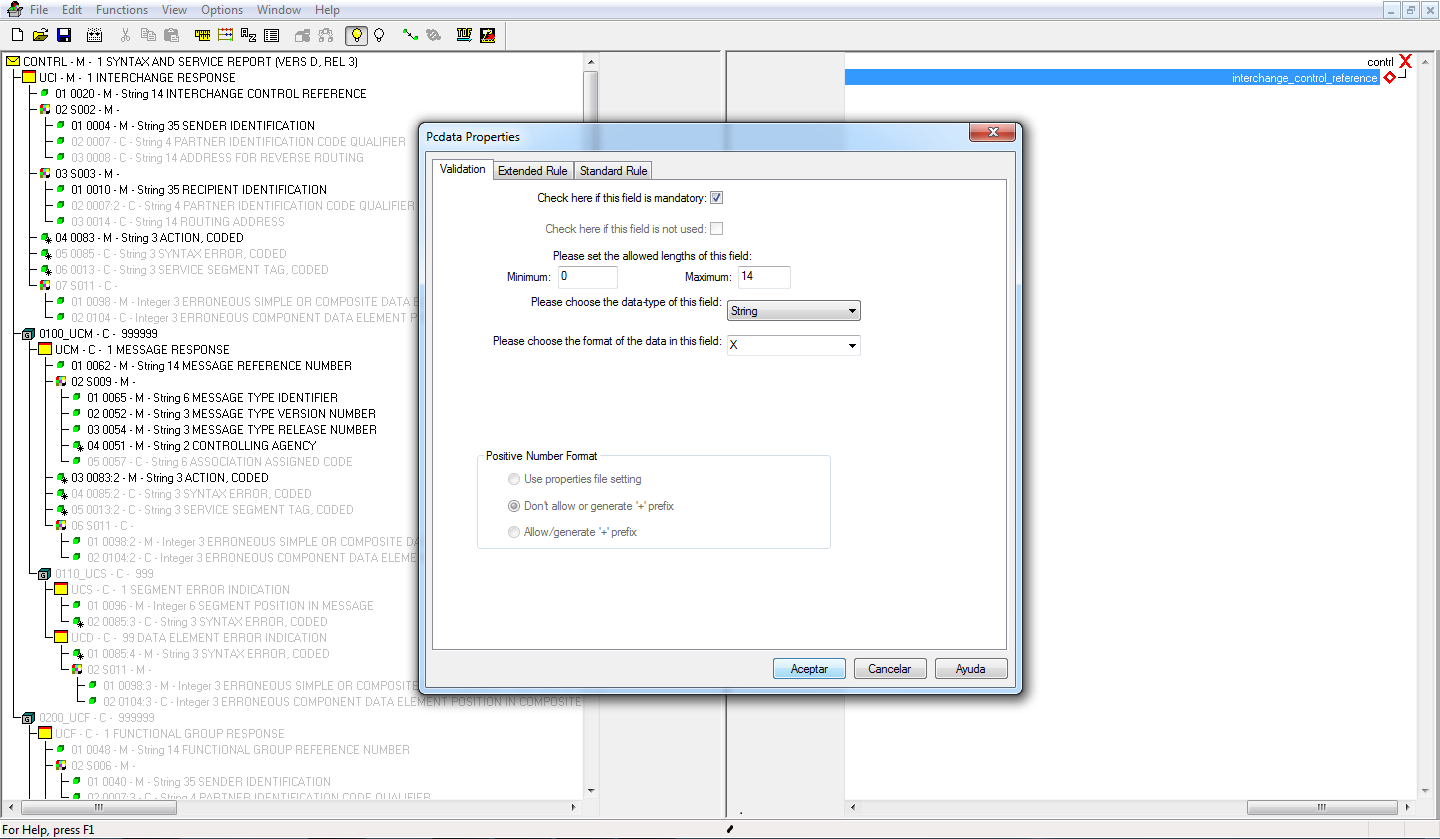The width and height of the screenshot is (1440, 839).
Task: Collapse the 0100_UCM tree node
Action: [x=27, y=333]
